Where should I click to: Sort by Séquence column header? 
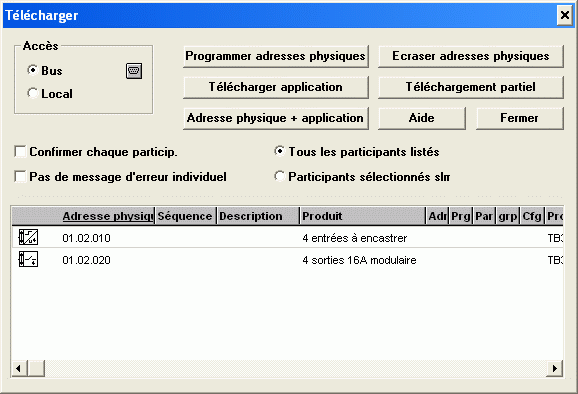(x=185, y=216)
